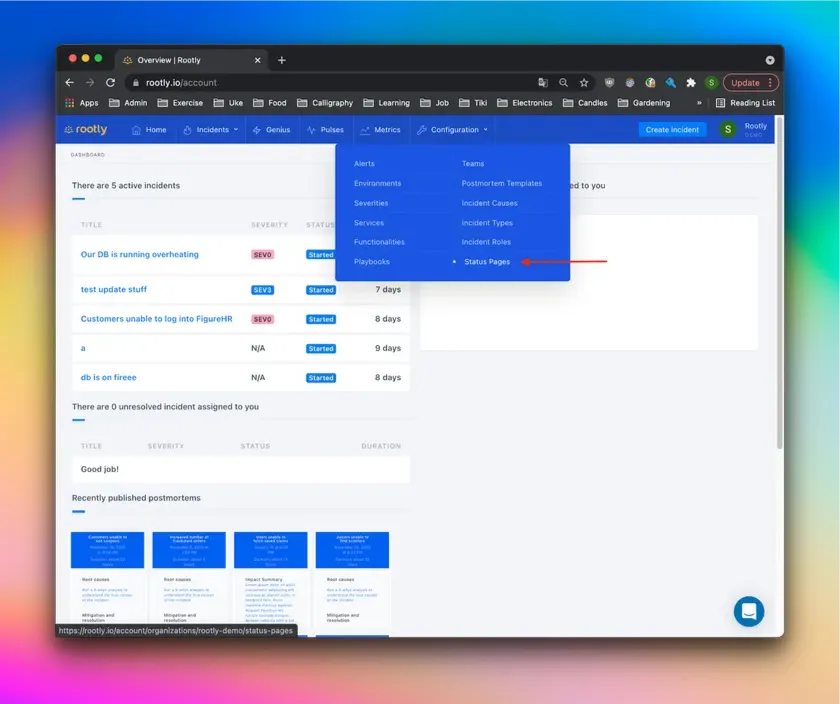
Task: Click the green S user avatar in Rootly header
Action: (728, 129)
